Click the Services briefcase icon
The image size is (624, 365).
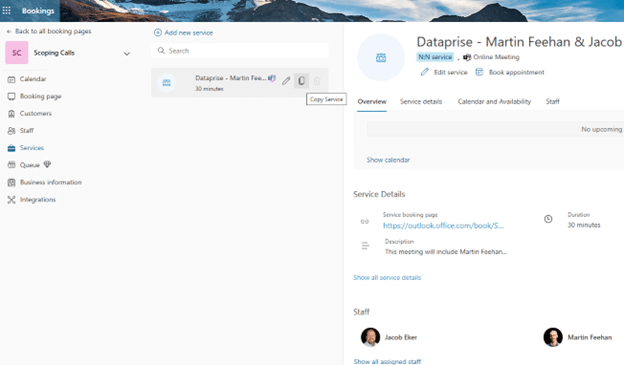pyautogui.click(x=11, y=148)
